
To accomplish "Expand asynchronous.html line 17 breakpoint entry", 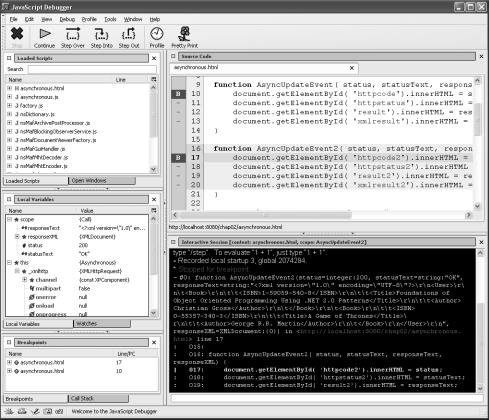I will coord(10,362).
